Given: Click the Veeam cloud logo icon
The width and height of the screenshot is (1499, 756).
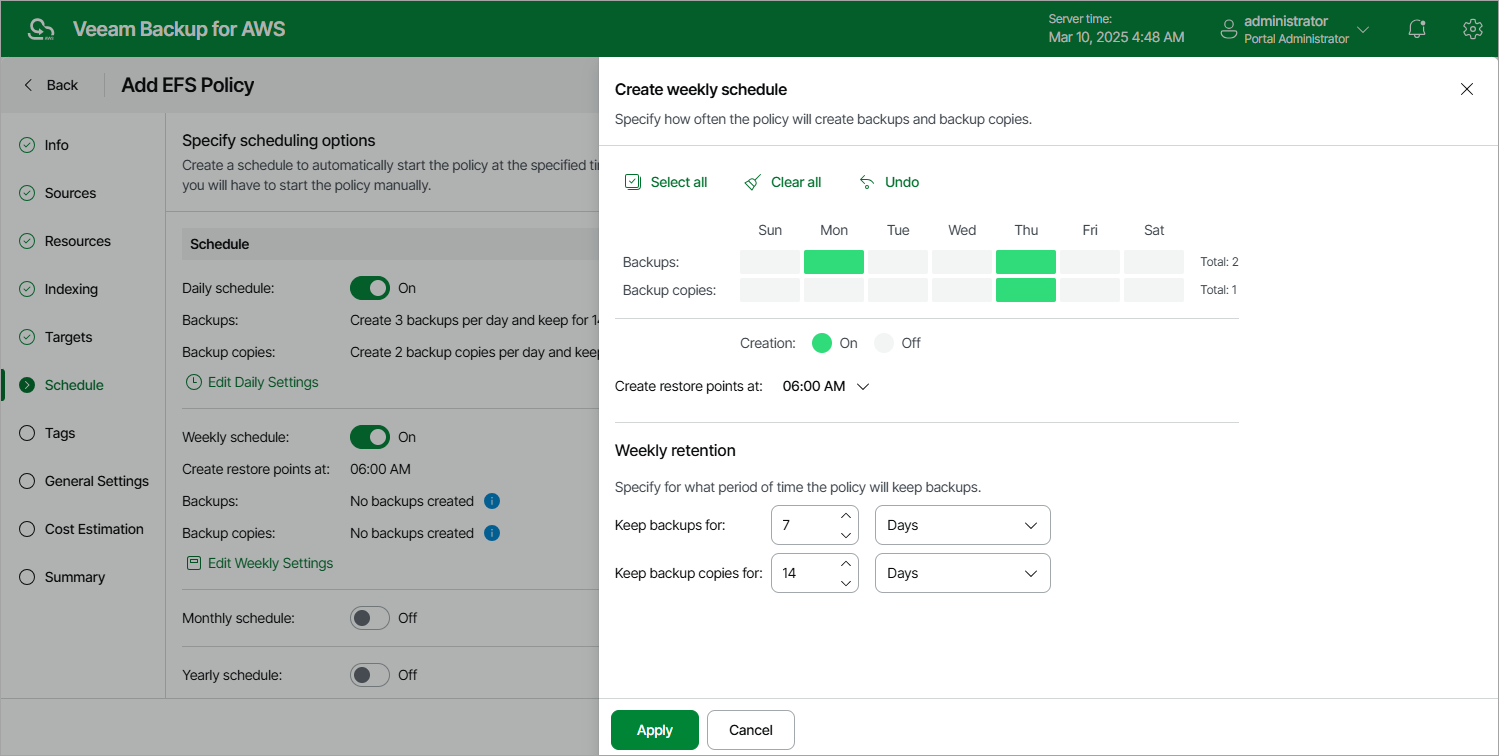Looking at the screenshot, I should click(41, 29).
